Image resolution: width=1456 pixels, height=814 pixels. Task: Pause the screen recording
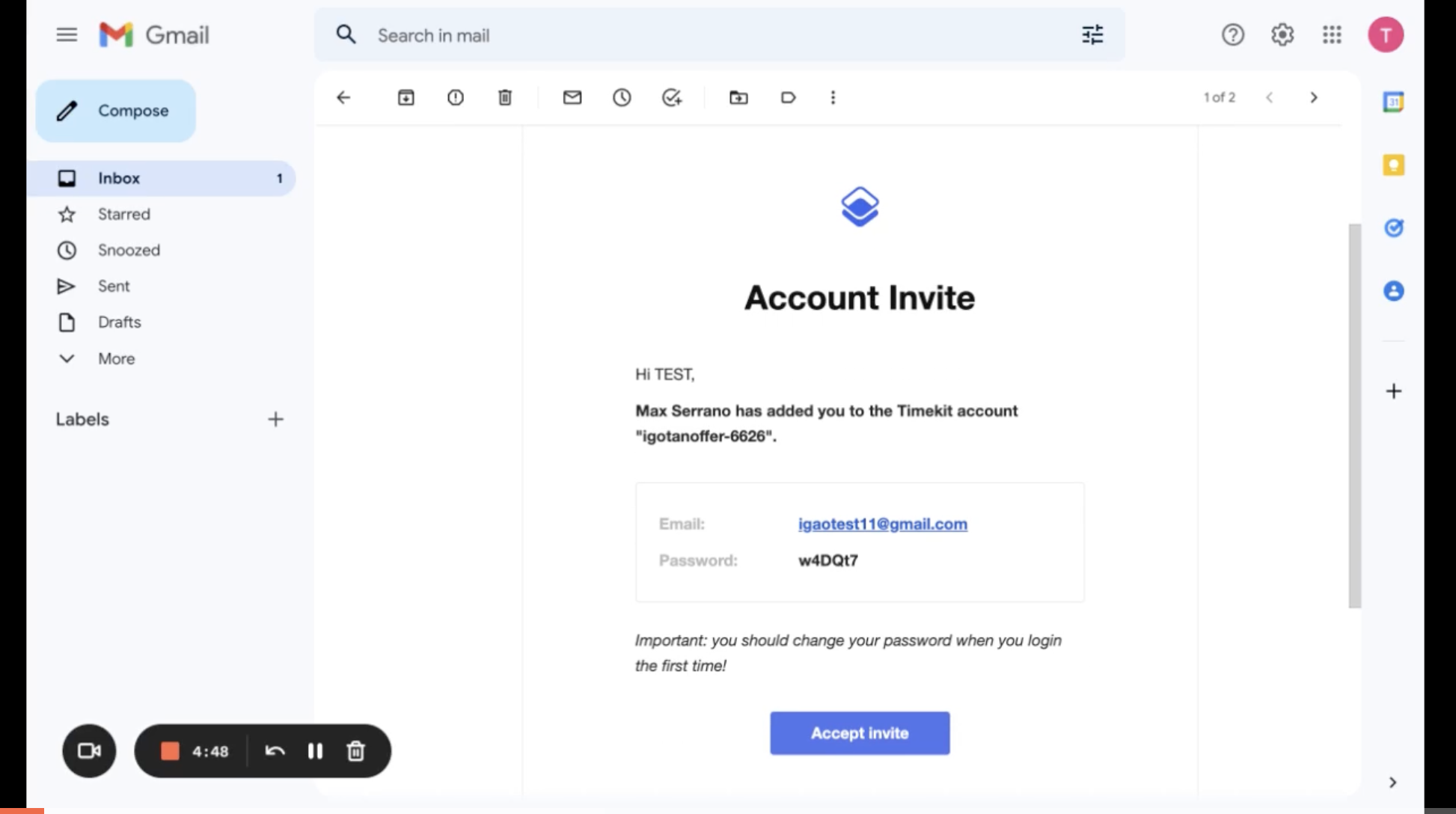point(315,751)
